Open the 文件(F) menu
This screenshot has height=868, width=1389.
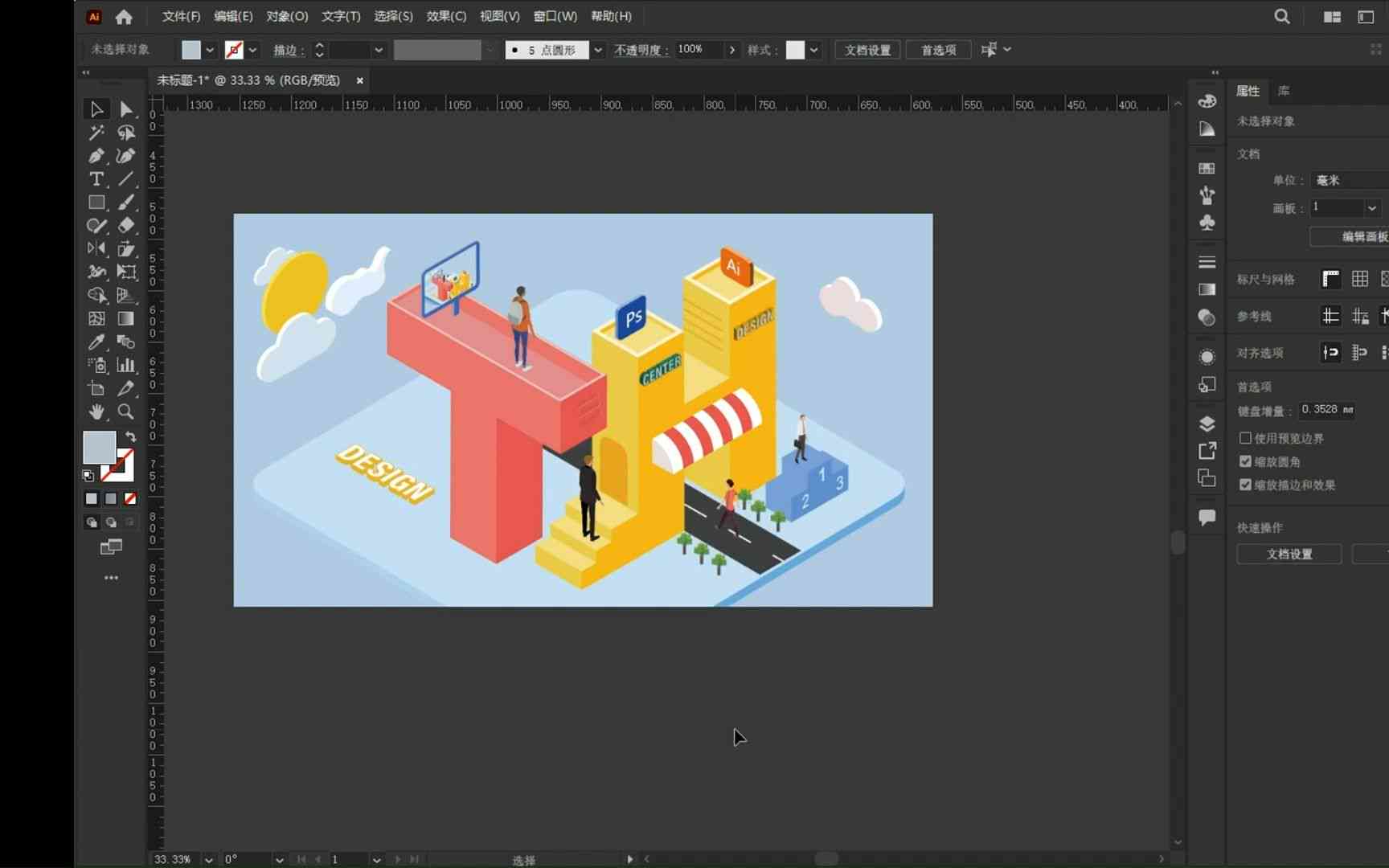181,16
